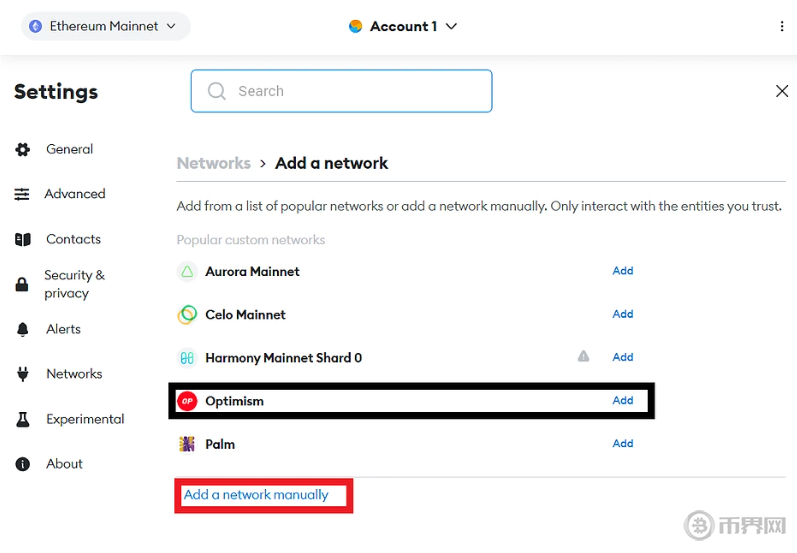
Task: Click the Optimism network logo icon
Action: 187,401
